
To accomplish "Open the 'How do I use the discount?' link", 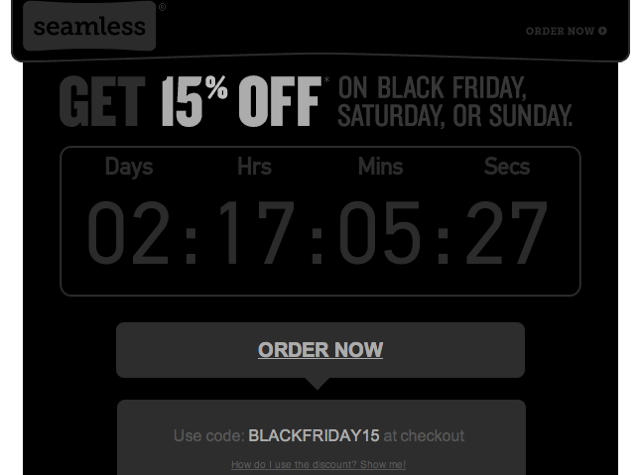I will pyautogui.click(x=318, y=464).
